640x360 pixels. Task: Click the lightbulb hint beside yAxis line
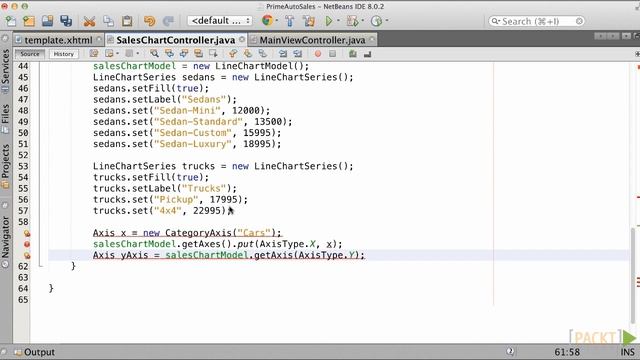pyautogui.click(x=27, y=256)
